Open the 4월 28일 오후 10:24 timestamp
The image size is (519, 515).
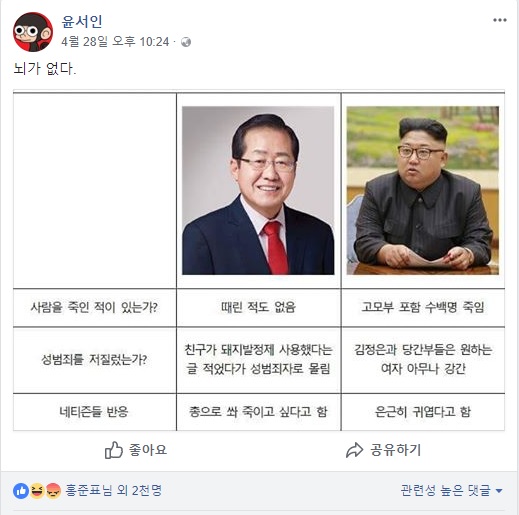tap(115, 42)
